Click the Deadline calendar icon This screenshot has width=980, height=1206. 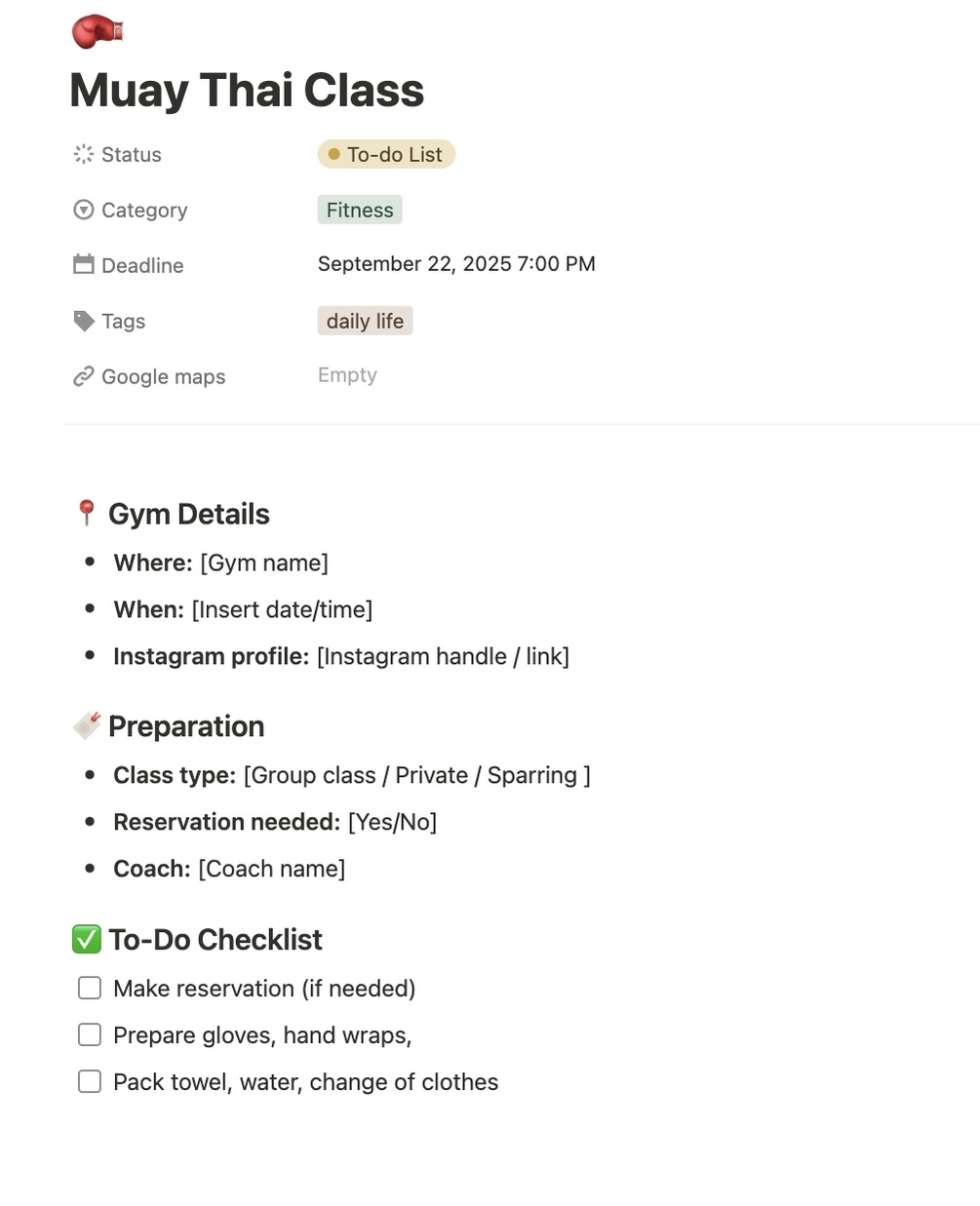[x=84, y=264]
